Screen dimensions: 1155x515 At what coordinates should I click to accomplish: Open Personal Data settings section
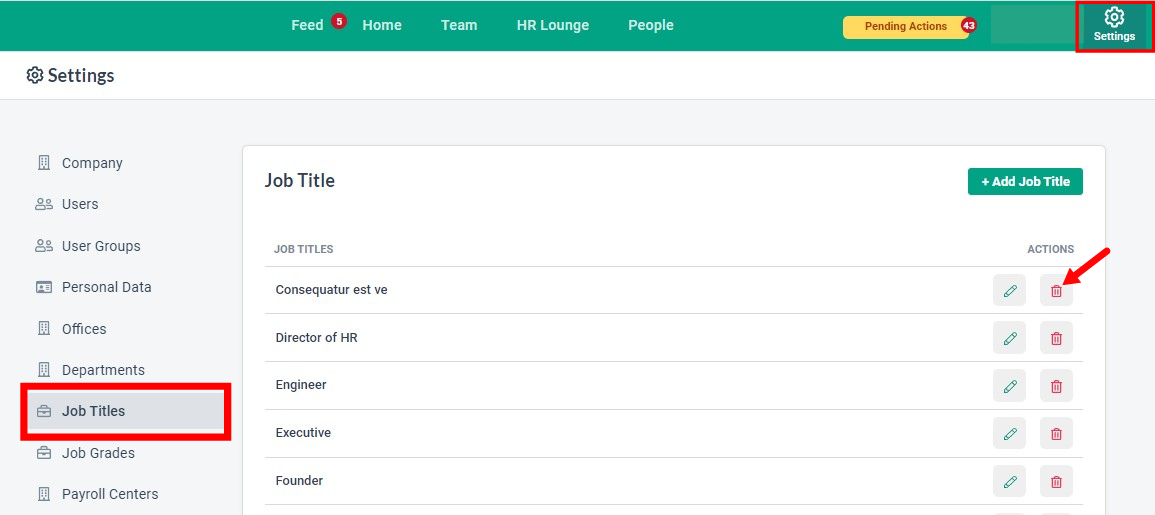[x=94, y=287]
